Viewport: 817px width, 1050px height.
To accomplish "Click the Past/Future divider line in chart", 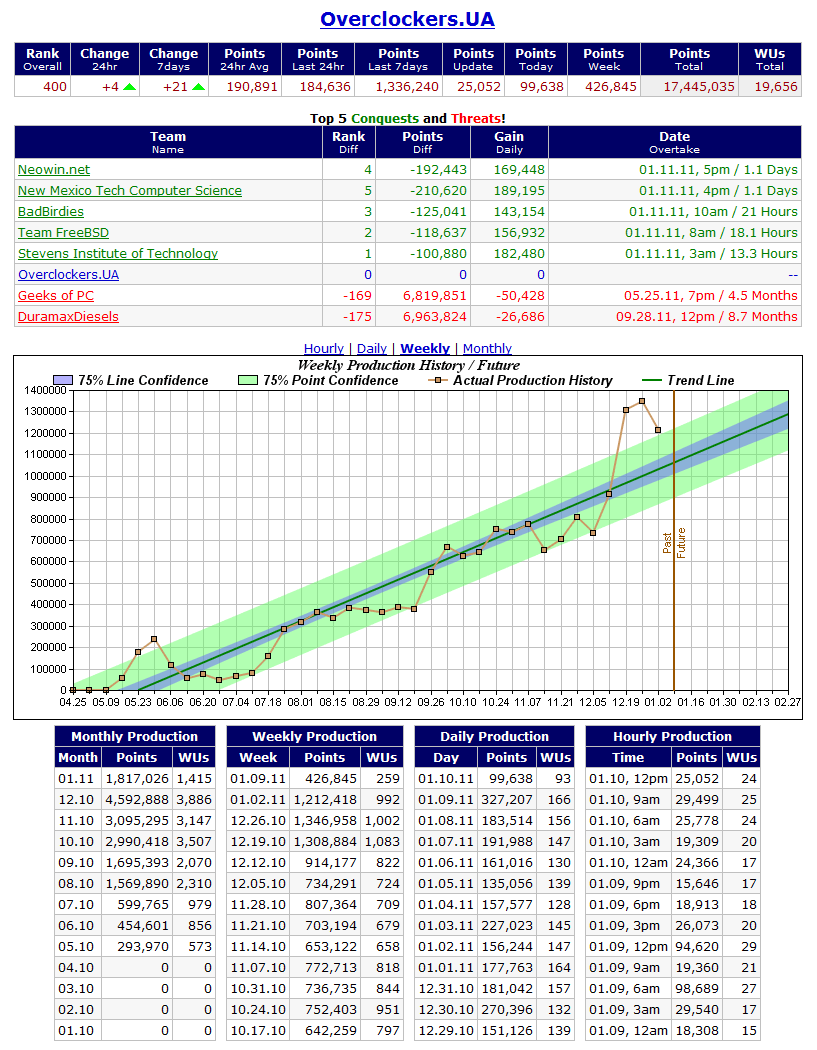I will click(x=674, y=540).
